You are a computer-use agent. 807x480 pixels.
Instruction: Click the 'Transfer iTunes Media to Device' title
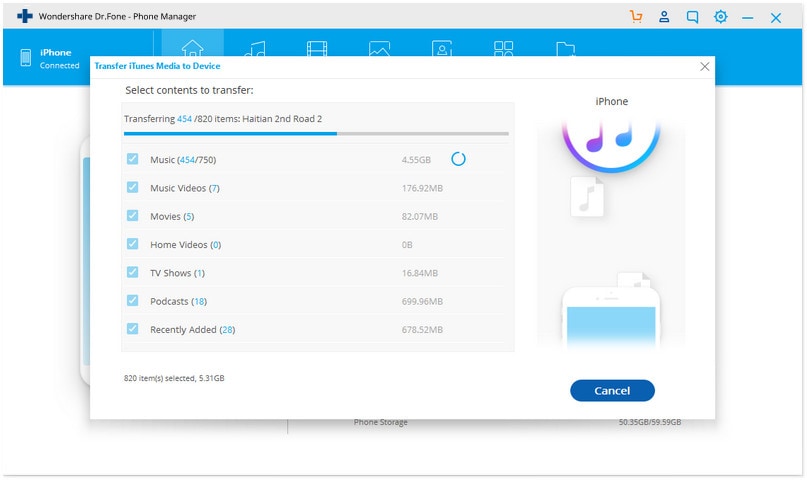click(x=157, y=66)
